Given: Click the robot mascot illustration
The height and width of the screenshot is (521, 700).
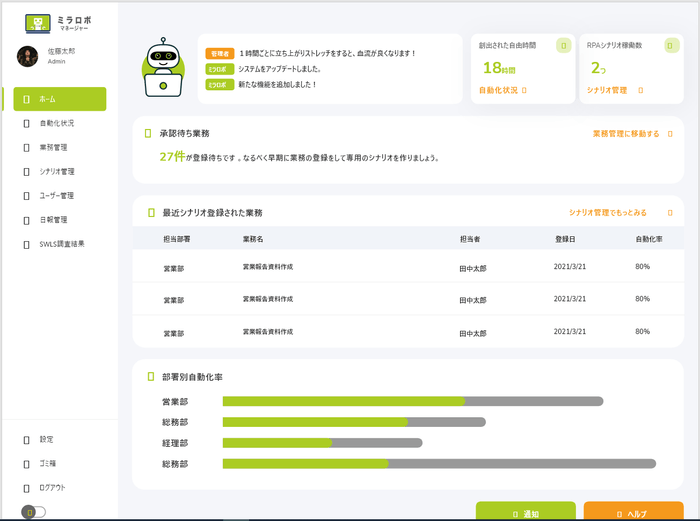Looking at the screenshot, I should pyautogui.click(x=161, y=68).
